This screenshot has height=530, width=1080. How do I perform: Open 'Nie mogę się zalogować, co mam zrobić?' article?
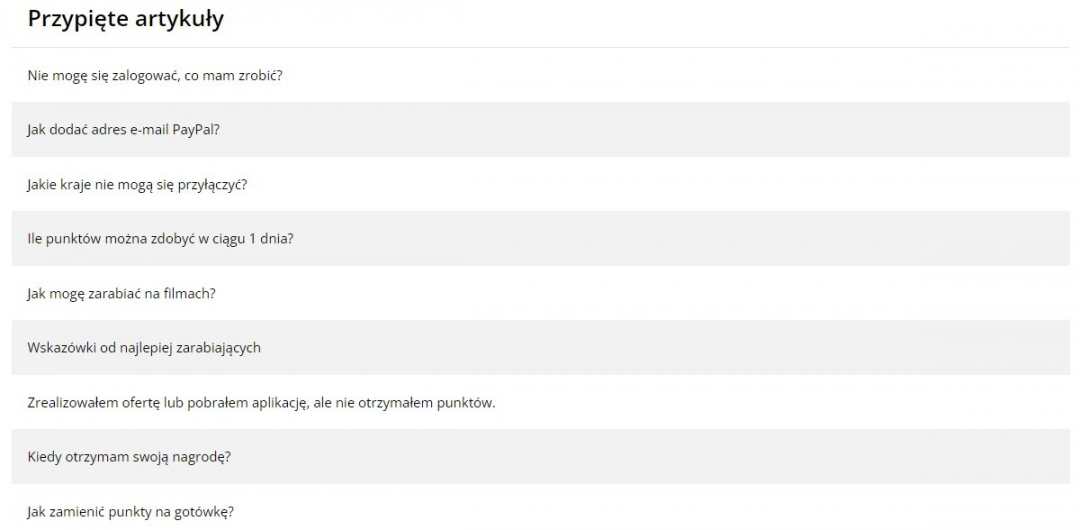(x=155, y=75)
